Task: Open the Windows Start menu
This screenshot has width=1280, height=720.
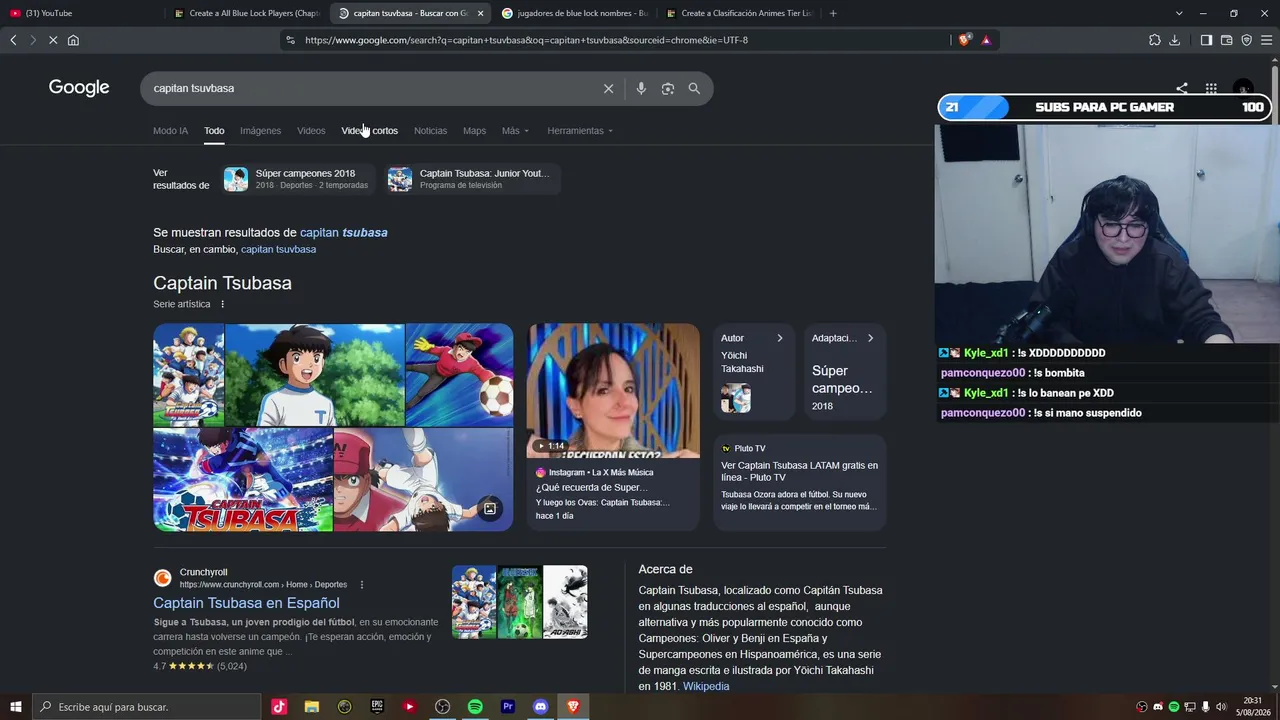Action: [16, 707]
